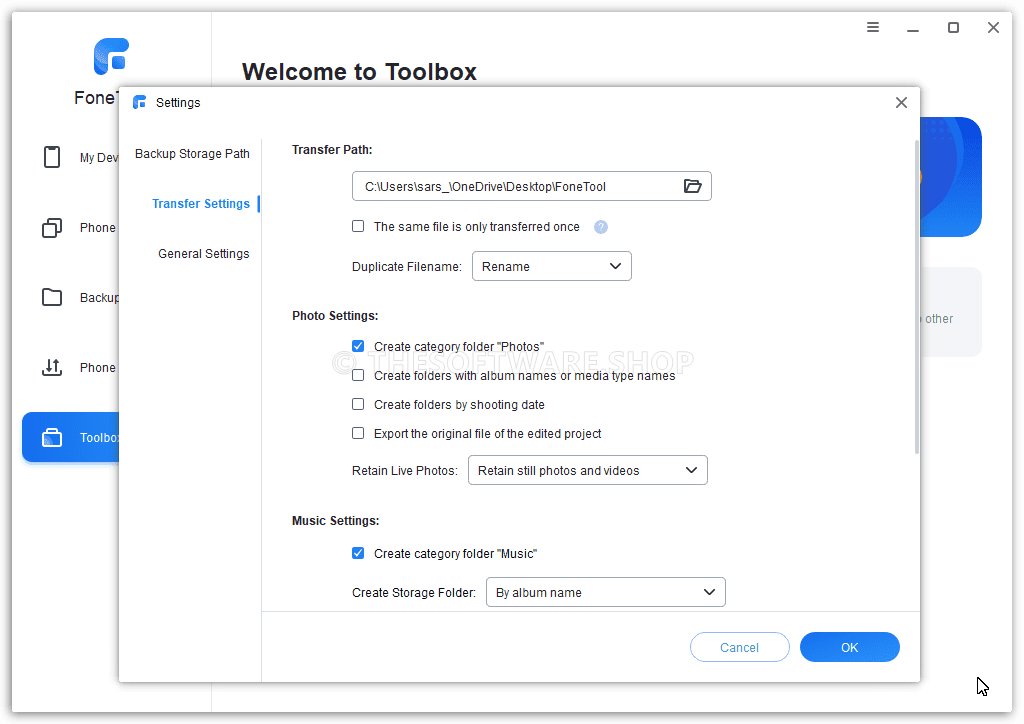Switch to Backup Storage Path tab
The height and width of the screenshot is (724, 1024).
[x=192, y=154]
